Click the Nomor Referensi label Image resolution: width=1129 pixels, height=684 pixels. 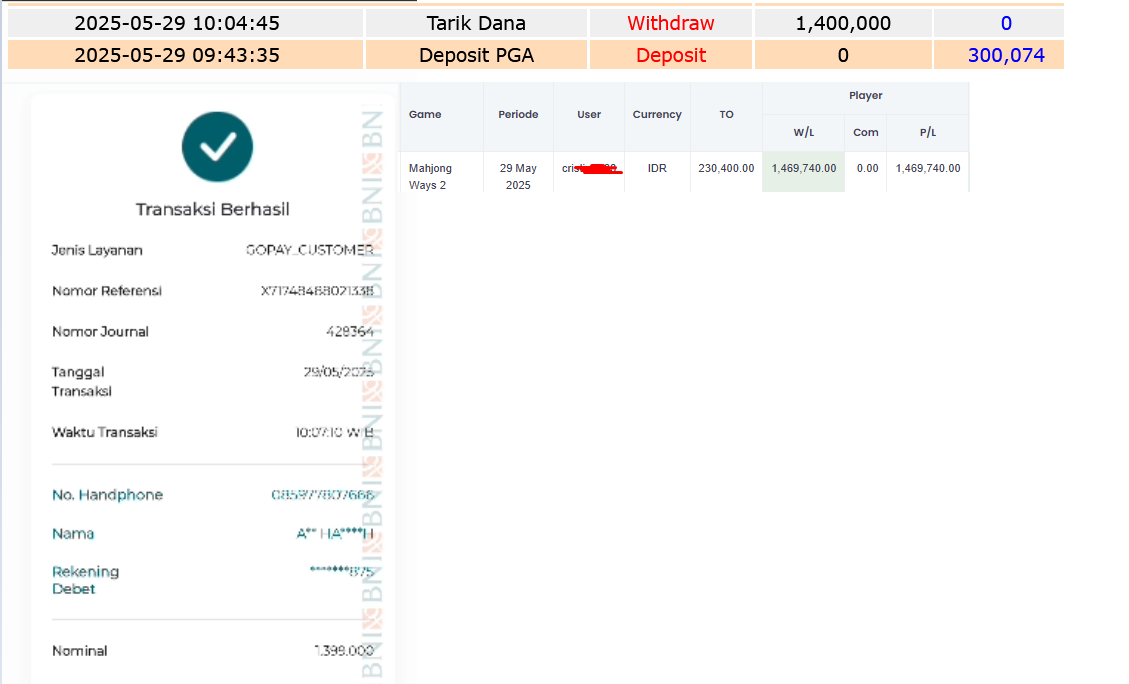(x=107, y=291)
